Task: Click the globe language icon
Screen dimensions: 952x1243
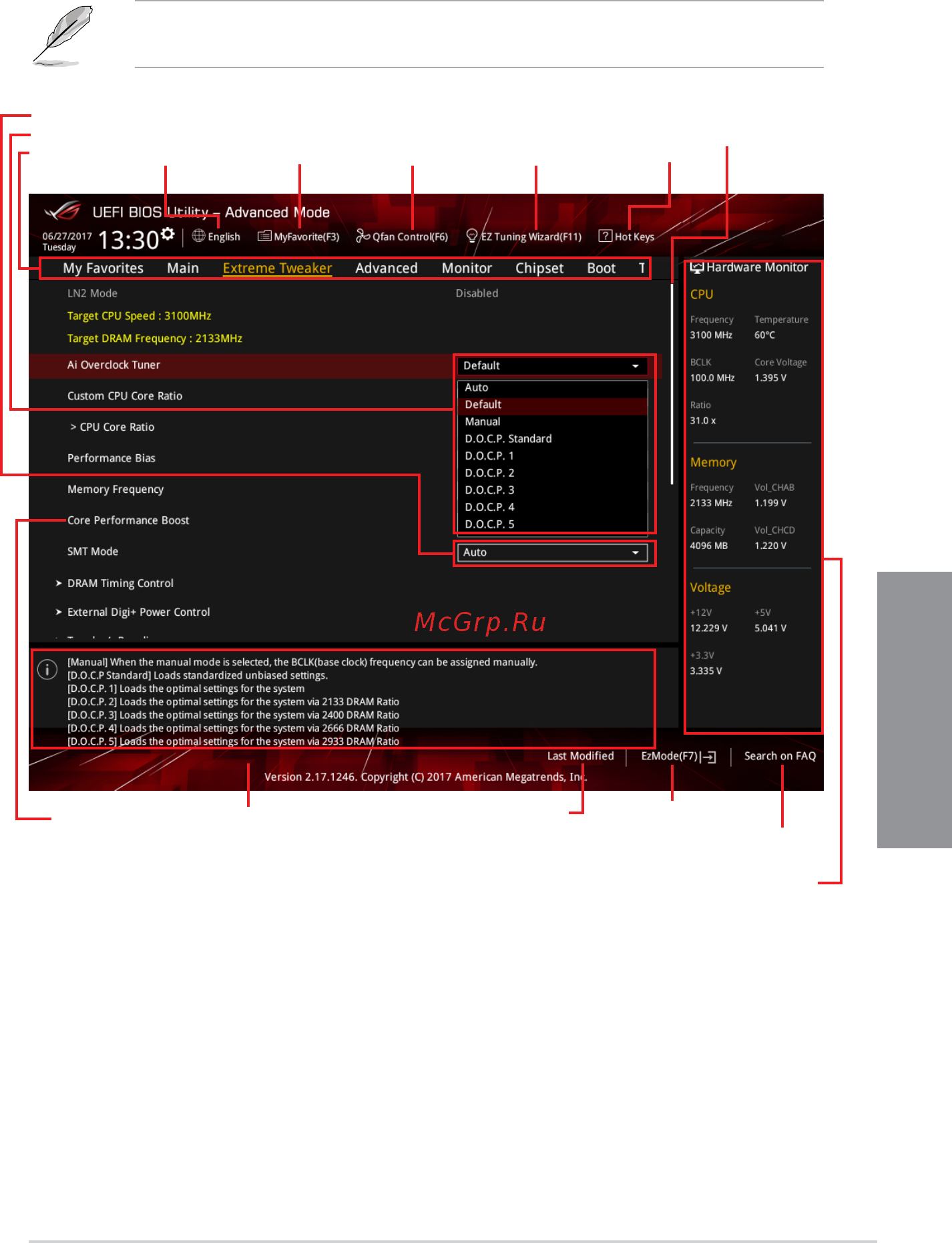Action: tap(198, 236)
